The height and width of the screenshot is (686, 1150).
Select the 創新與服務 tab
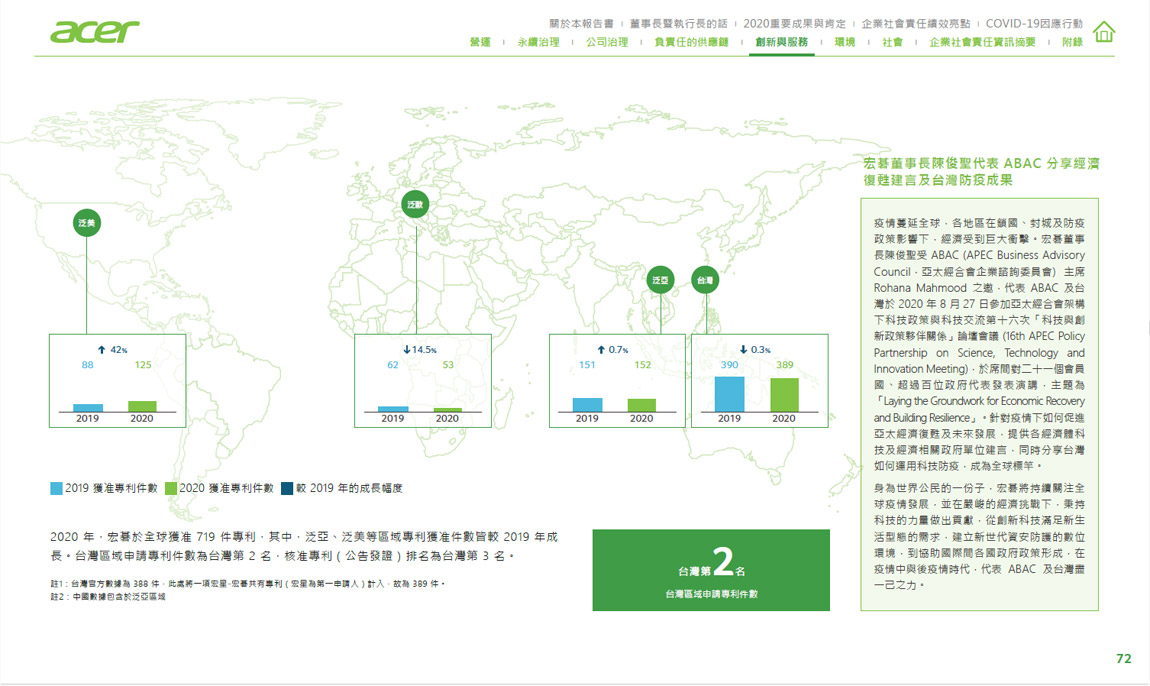point(782,43)
